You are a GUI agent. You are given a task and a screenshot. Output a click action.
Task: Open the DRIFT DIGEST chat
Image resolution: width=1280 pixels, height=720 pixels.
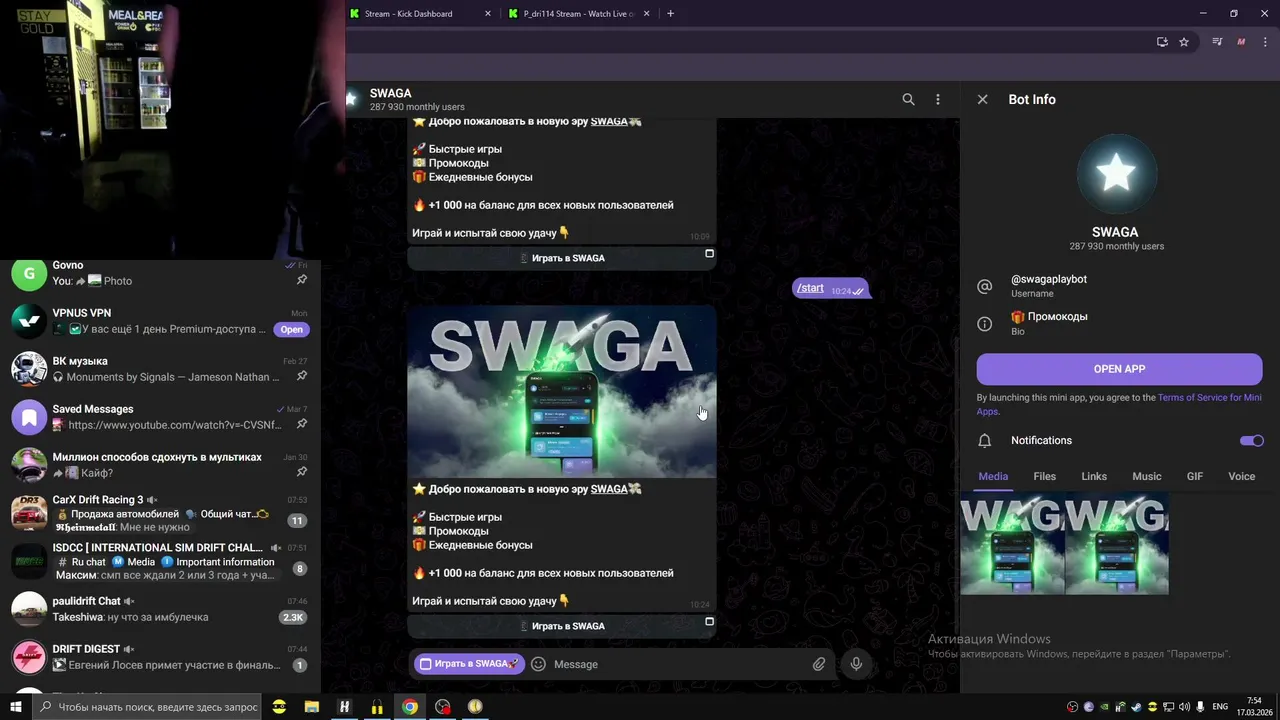[x=160, y=657]
